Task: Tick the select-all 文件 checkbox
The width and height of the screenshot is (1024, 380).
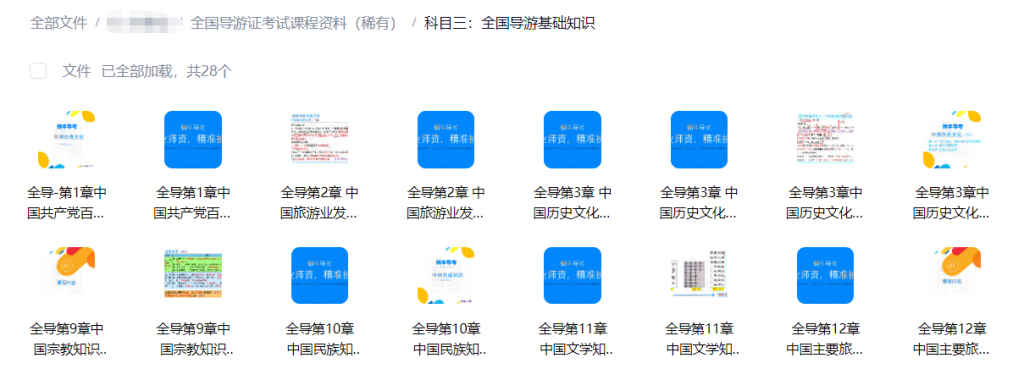Action: point(38,71)
